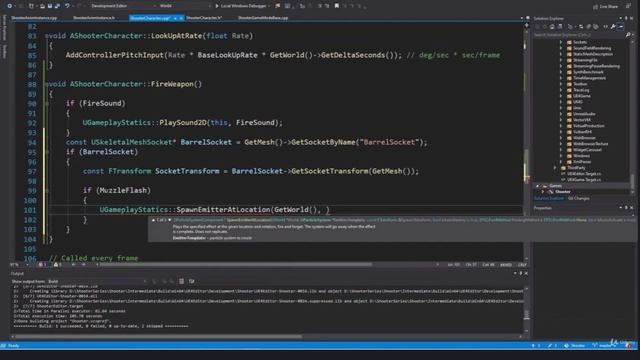
Task: Select the TimeManagement folder
Action: (x=589, y=78)
